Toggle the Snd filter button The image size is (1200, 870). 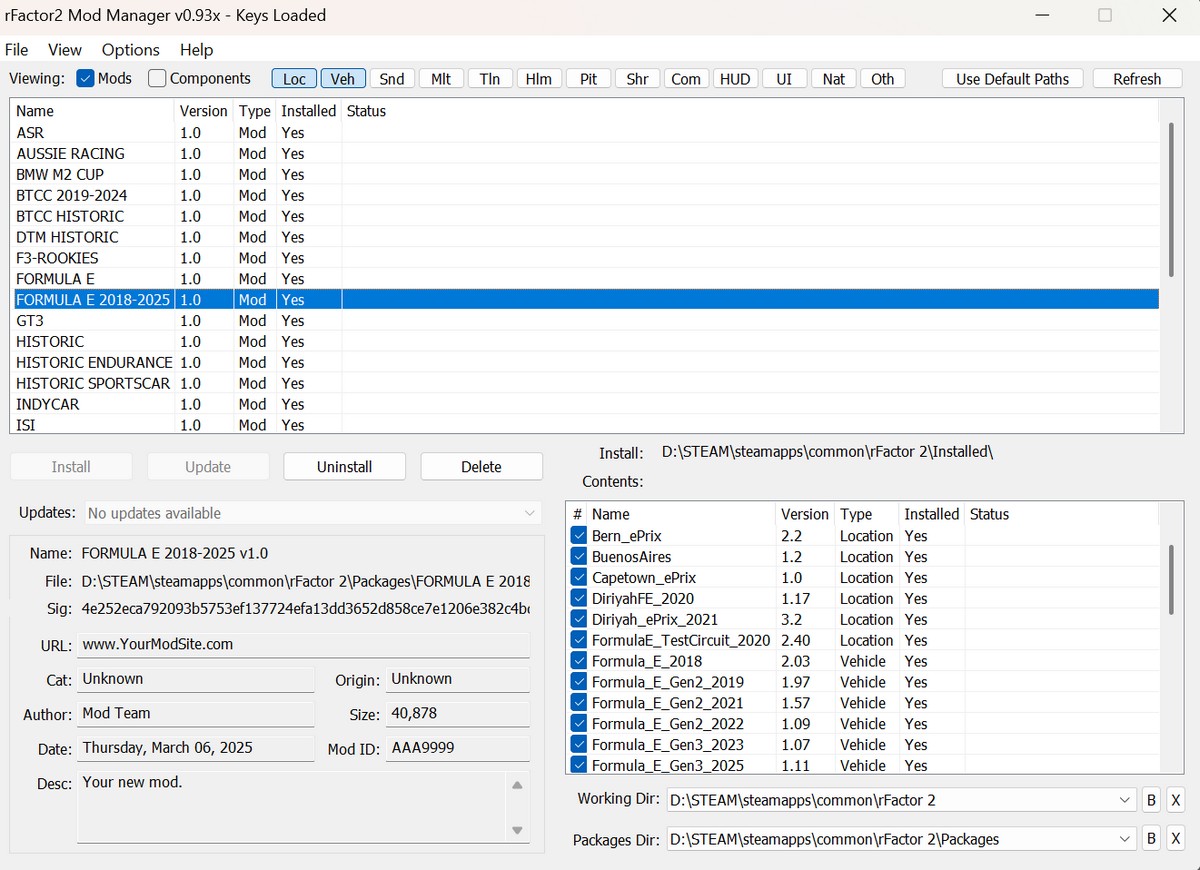coord(392,79)
